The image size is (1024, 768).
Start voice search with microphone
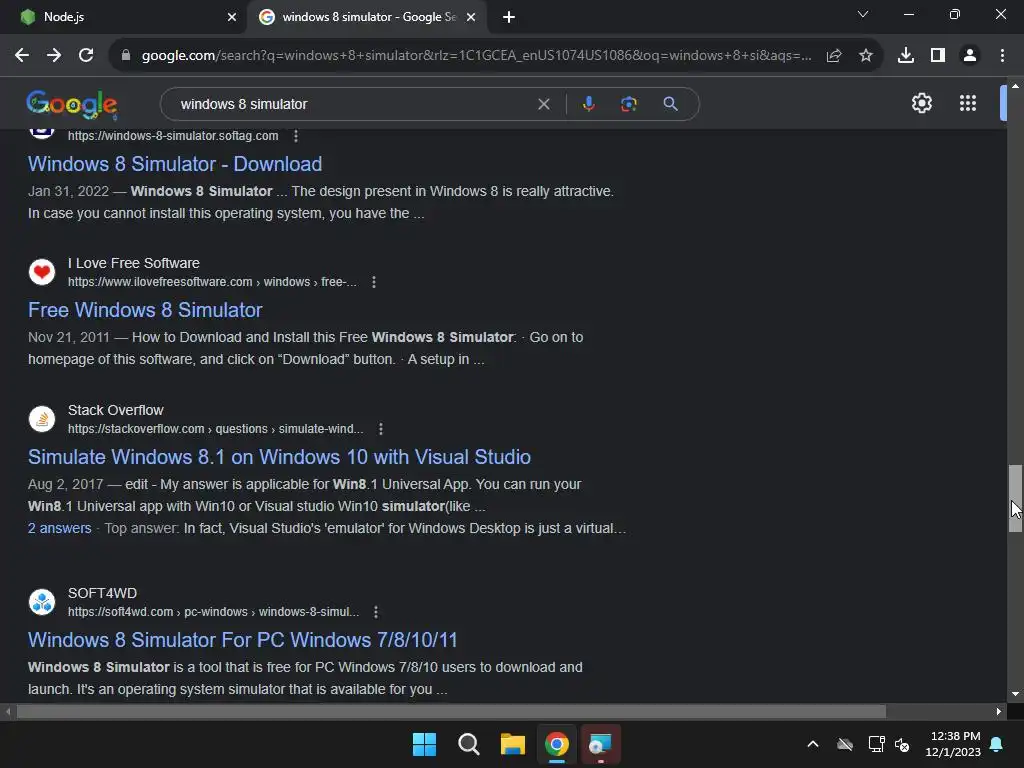tap(588, 104)
